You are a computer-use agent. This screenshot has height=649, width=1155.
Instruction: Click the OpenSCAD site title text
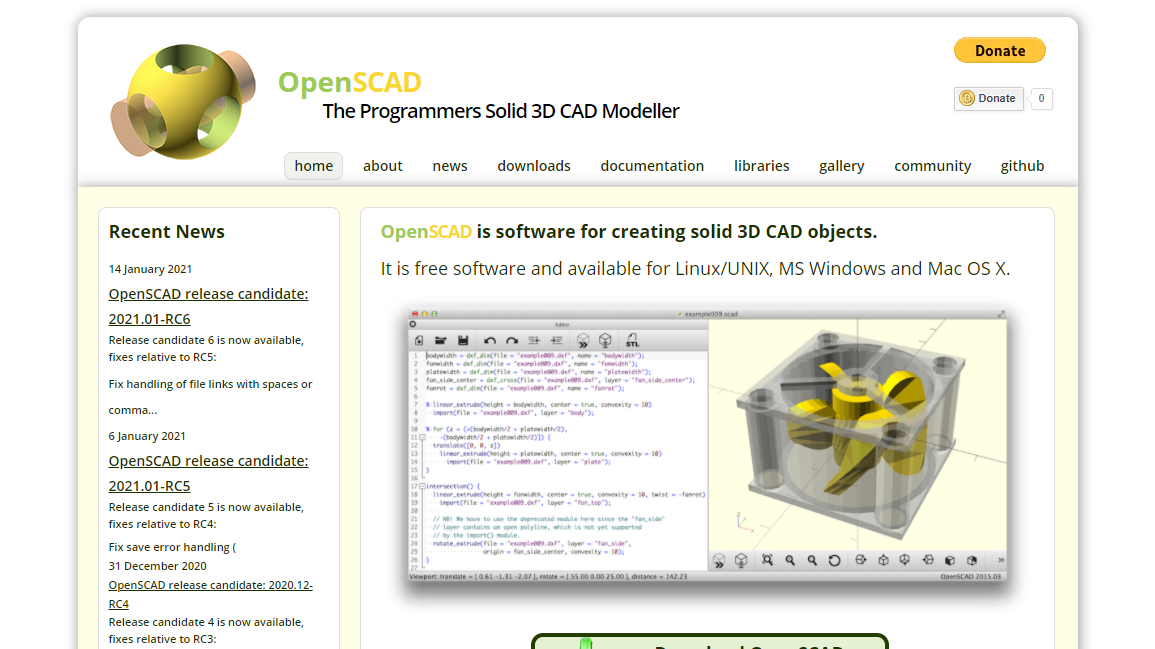coord(350,82)
